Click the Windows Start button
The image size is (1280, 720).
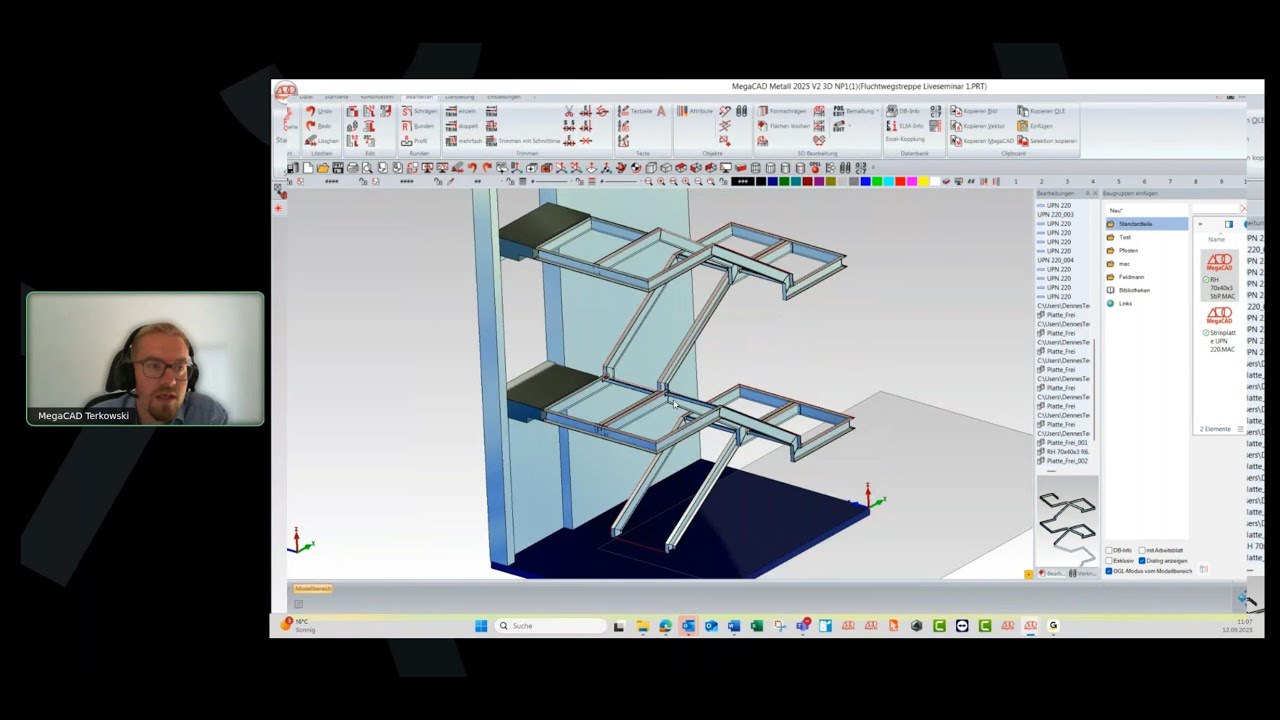tap(481, 626)
